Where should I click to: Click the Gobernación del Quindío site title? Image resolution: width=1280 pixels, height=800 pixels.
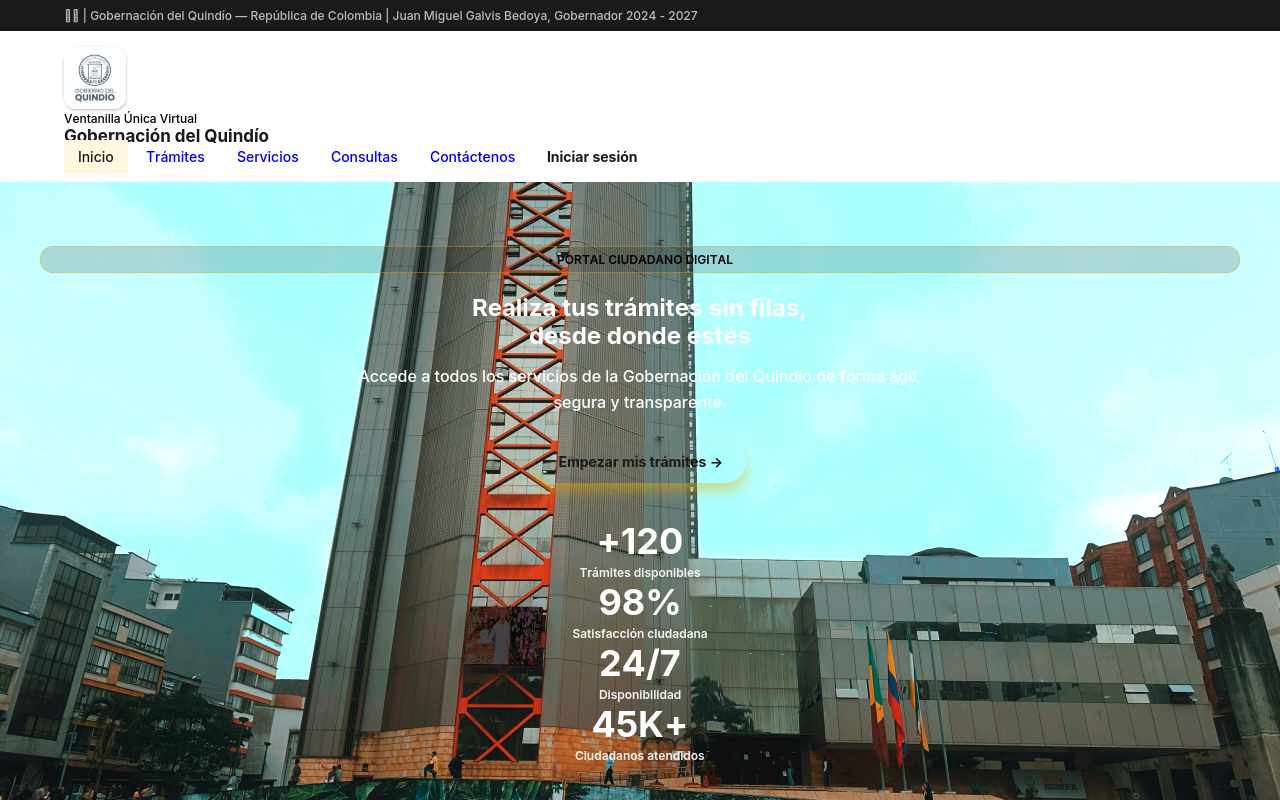pos(166,136)
